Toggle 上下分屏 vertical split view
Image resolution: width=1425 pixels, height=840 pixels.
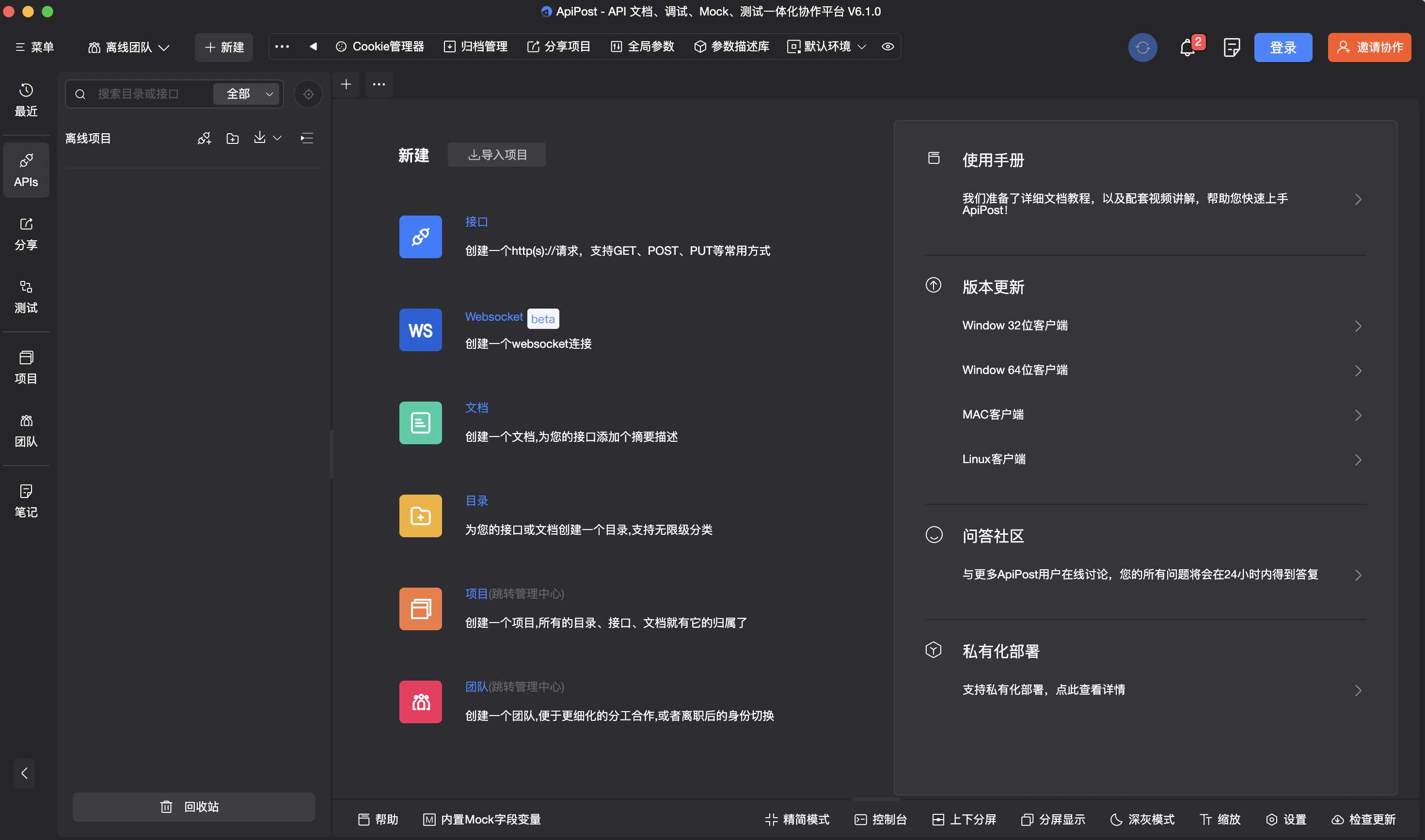pyautogui.click(x=964, y=819)
